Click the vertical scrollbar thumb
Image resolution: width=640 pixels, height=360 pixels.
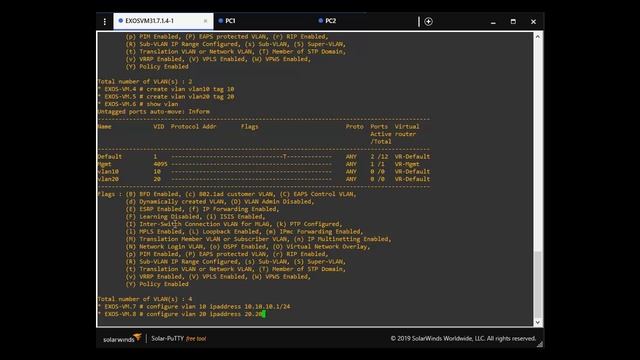coord(538,284)
